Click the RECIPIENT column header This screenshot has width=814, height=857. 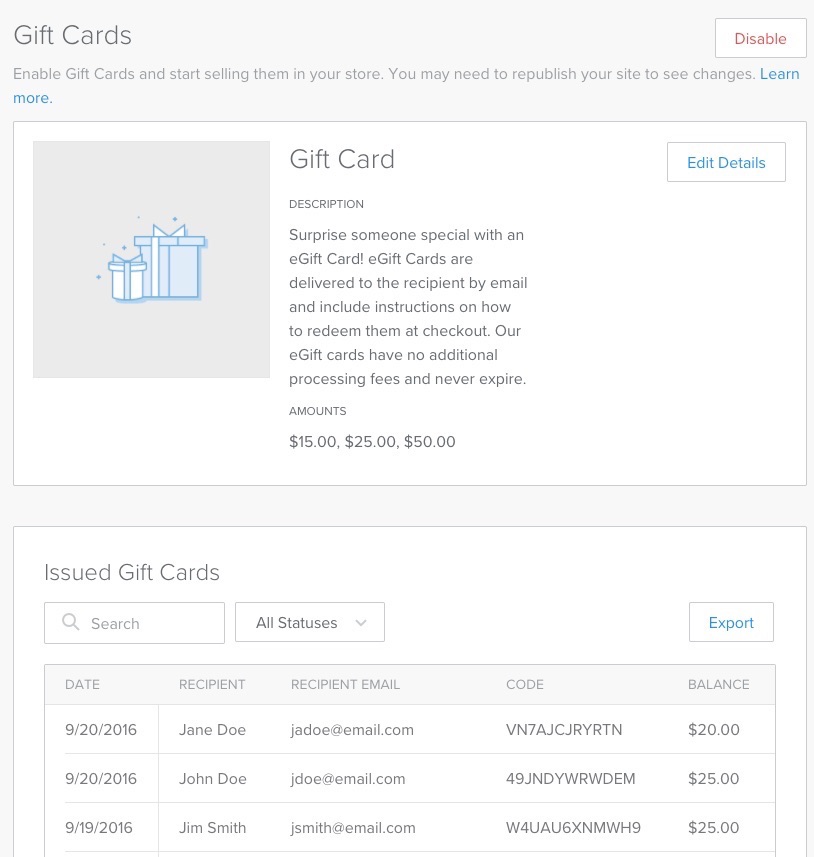click(212, 684)
